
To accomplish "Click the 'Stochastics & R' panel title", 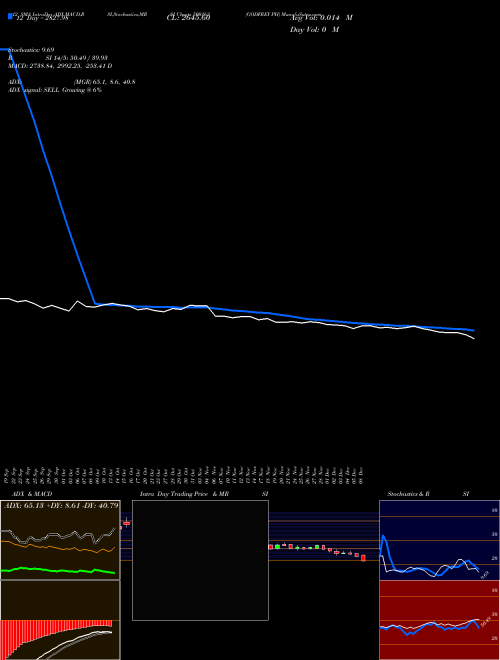I will coord(408,494).
